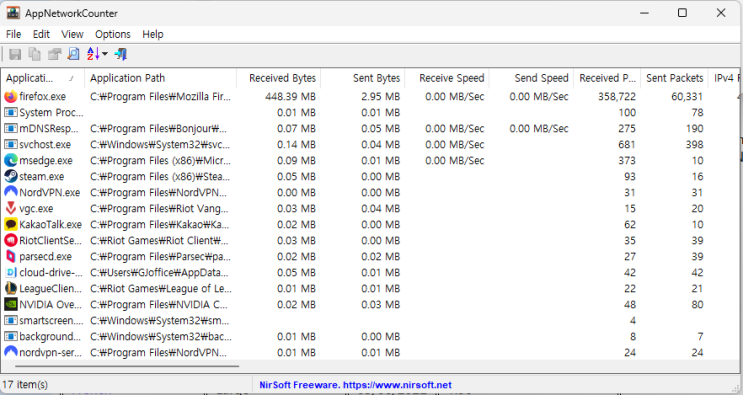Click the AppNetworkCounter title bar icon
The image size is (743, 395).
(13, 13)
